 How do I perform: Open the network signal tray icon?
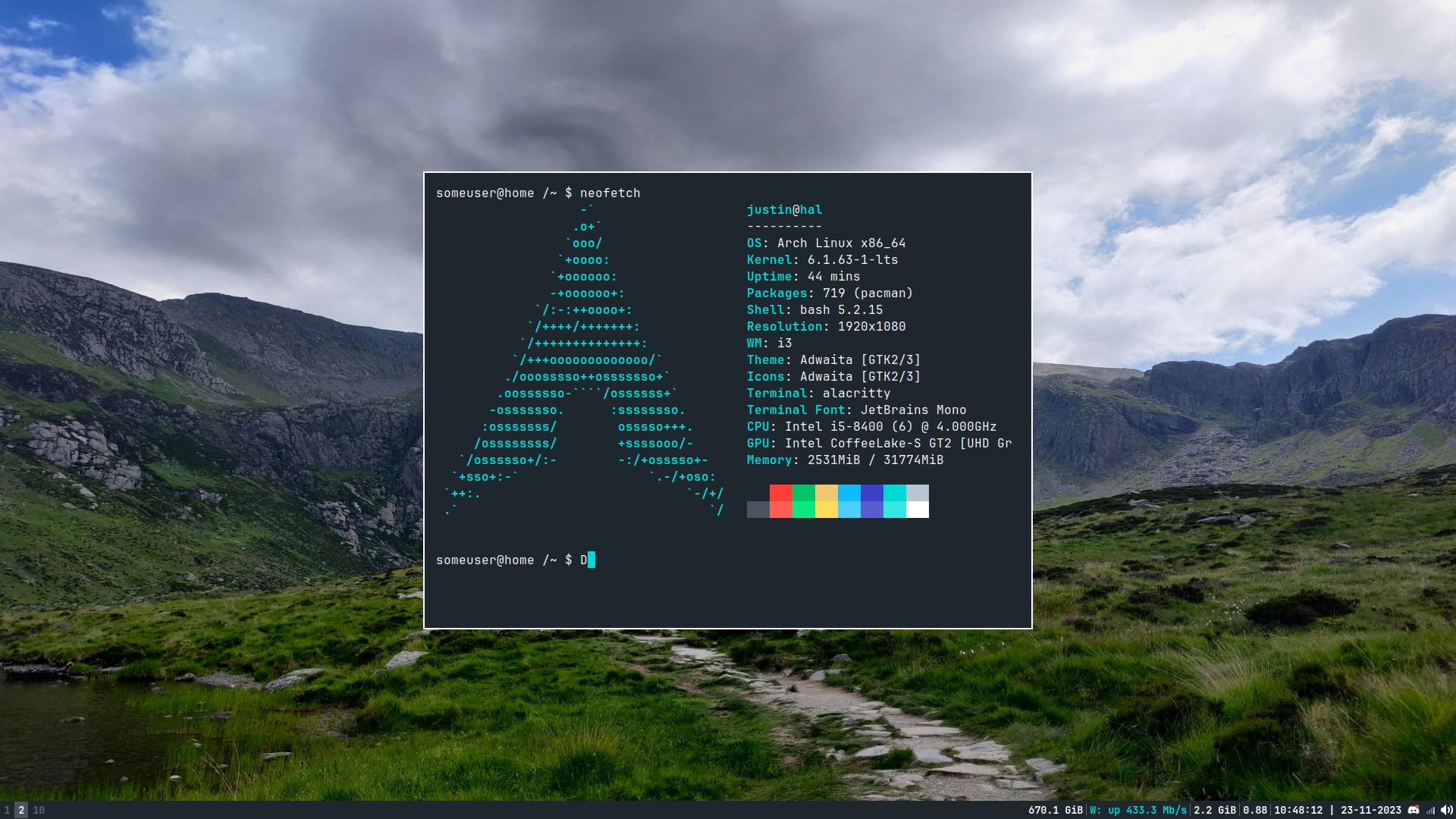coord(1430,810)
